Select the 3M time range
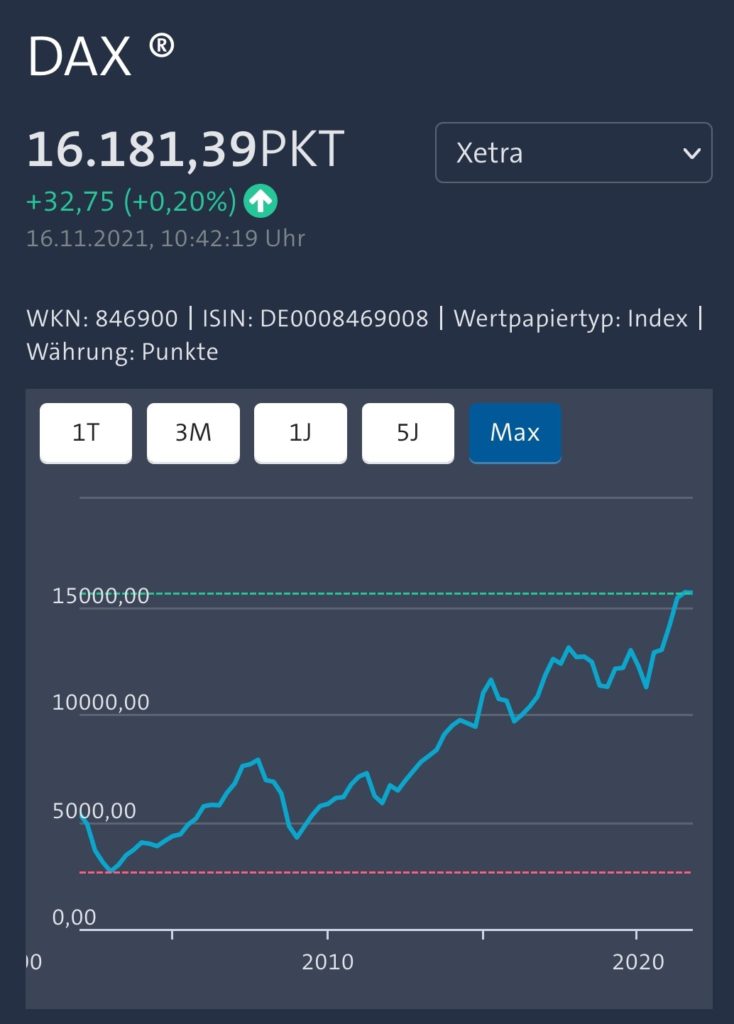The width and height of the screenshot is (734, 1024). coord(193,433)
